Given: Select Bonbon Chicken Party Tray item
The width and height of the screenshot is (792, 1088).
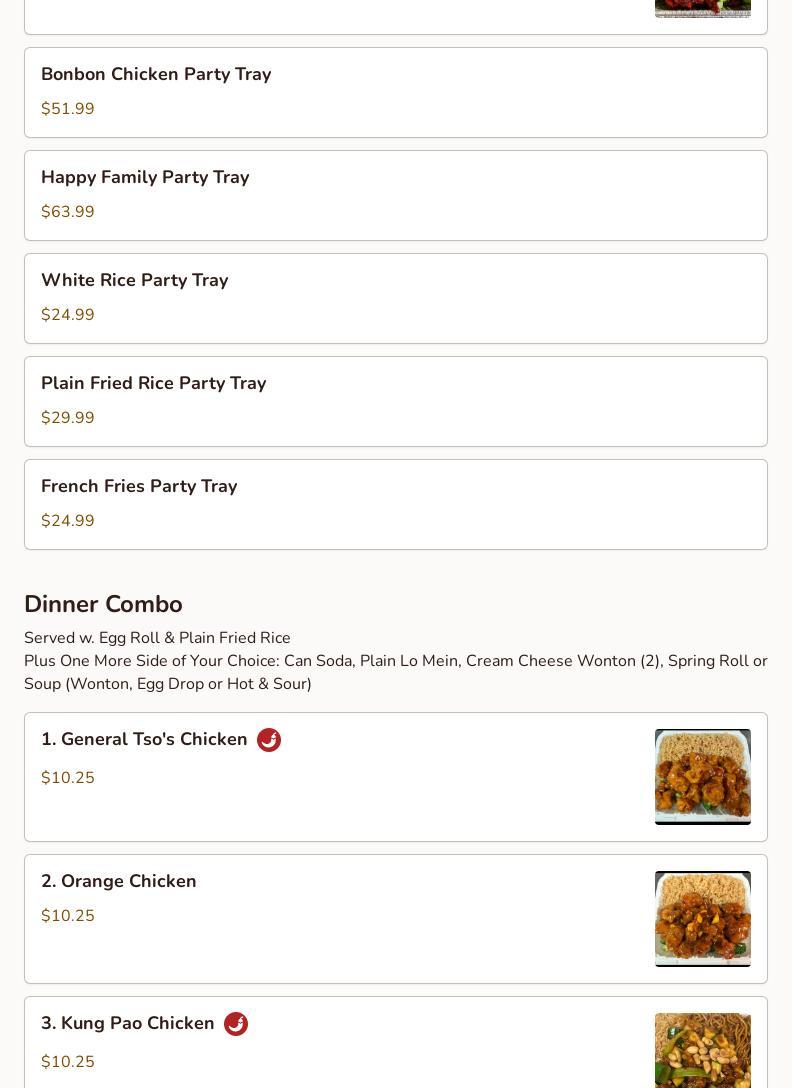Looking at the screenshot, I should 396,92.
